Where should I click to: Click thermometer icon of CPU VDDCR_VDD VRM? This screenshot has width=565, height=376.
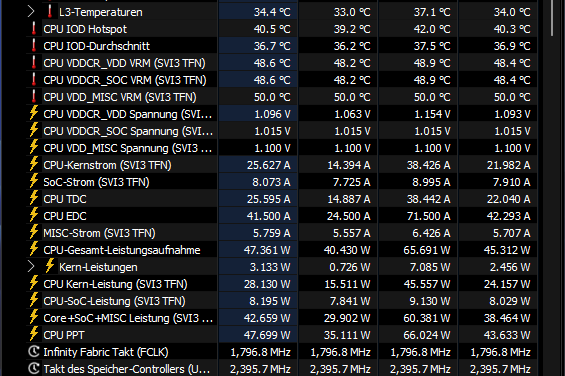(x=34, y=62)
